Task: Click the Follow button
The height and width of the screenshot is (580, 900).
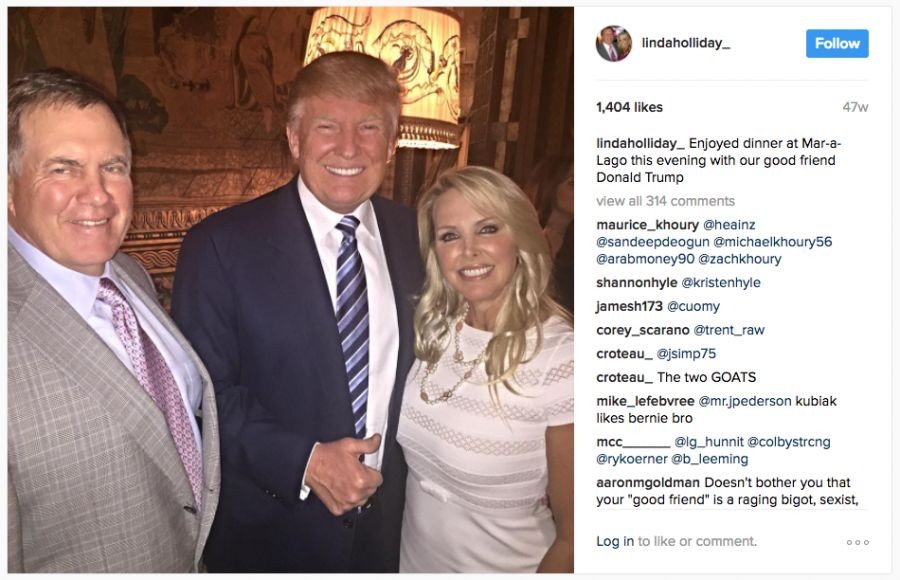Action: 837,44
